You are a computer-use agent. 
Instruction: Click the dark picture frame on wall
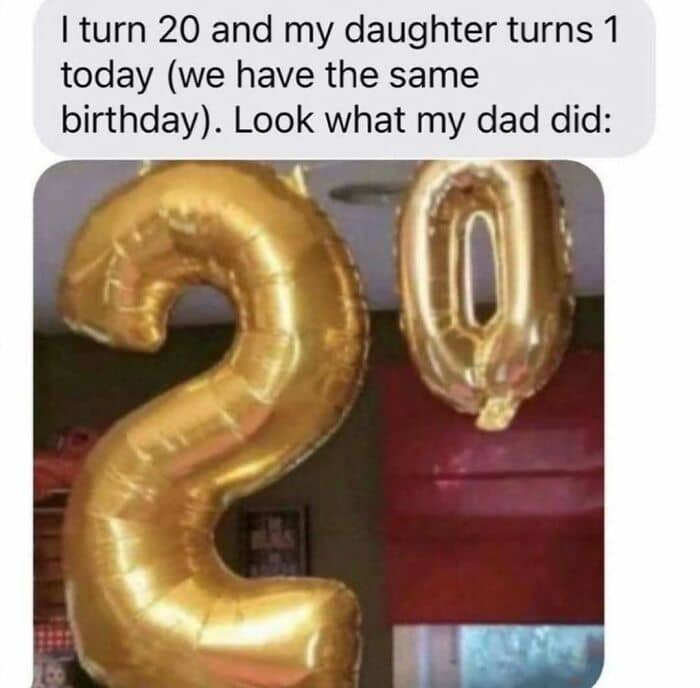(x=275, y=540)
